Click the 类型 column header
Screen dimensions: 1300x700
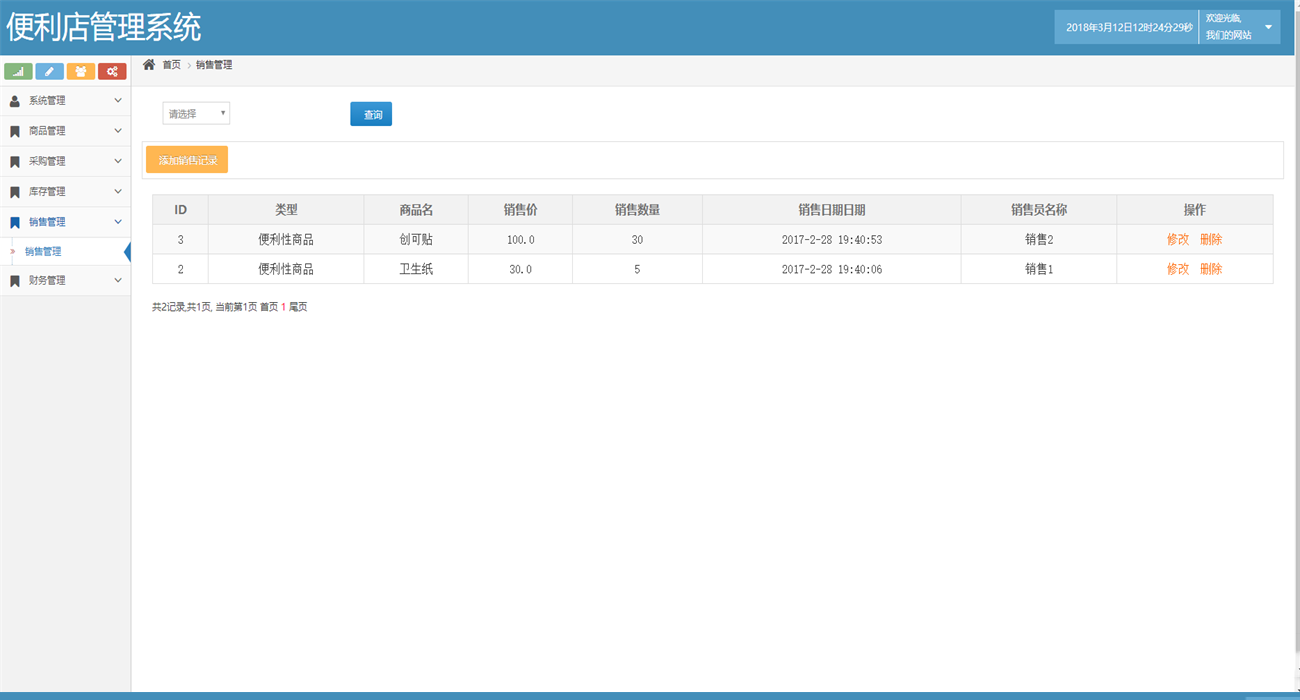[x=286, y=210]
